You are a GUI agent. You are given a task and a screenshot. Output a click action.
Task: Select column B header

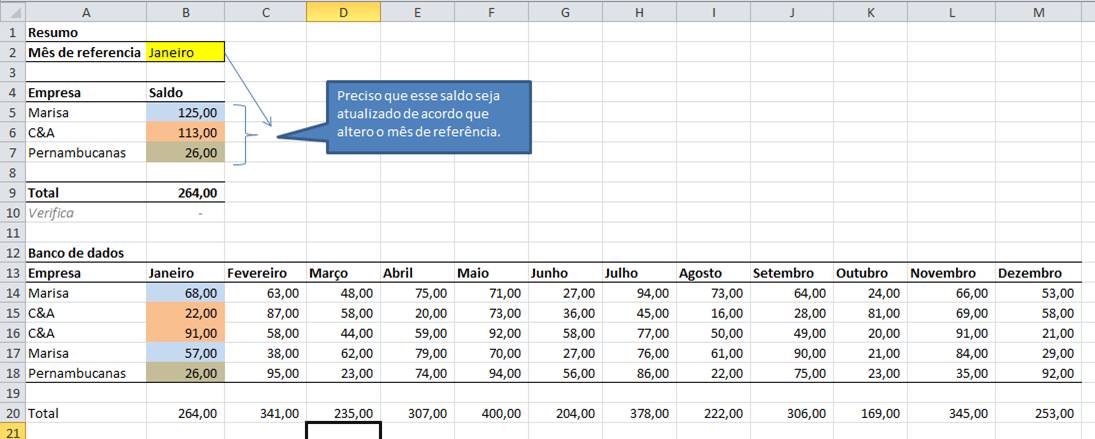coord(186,11)
